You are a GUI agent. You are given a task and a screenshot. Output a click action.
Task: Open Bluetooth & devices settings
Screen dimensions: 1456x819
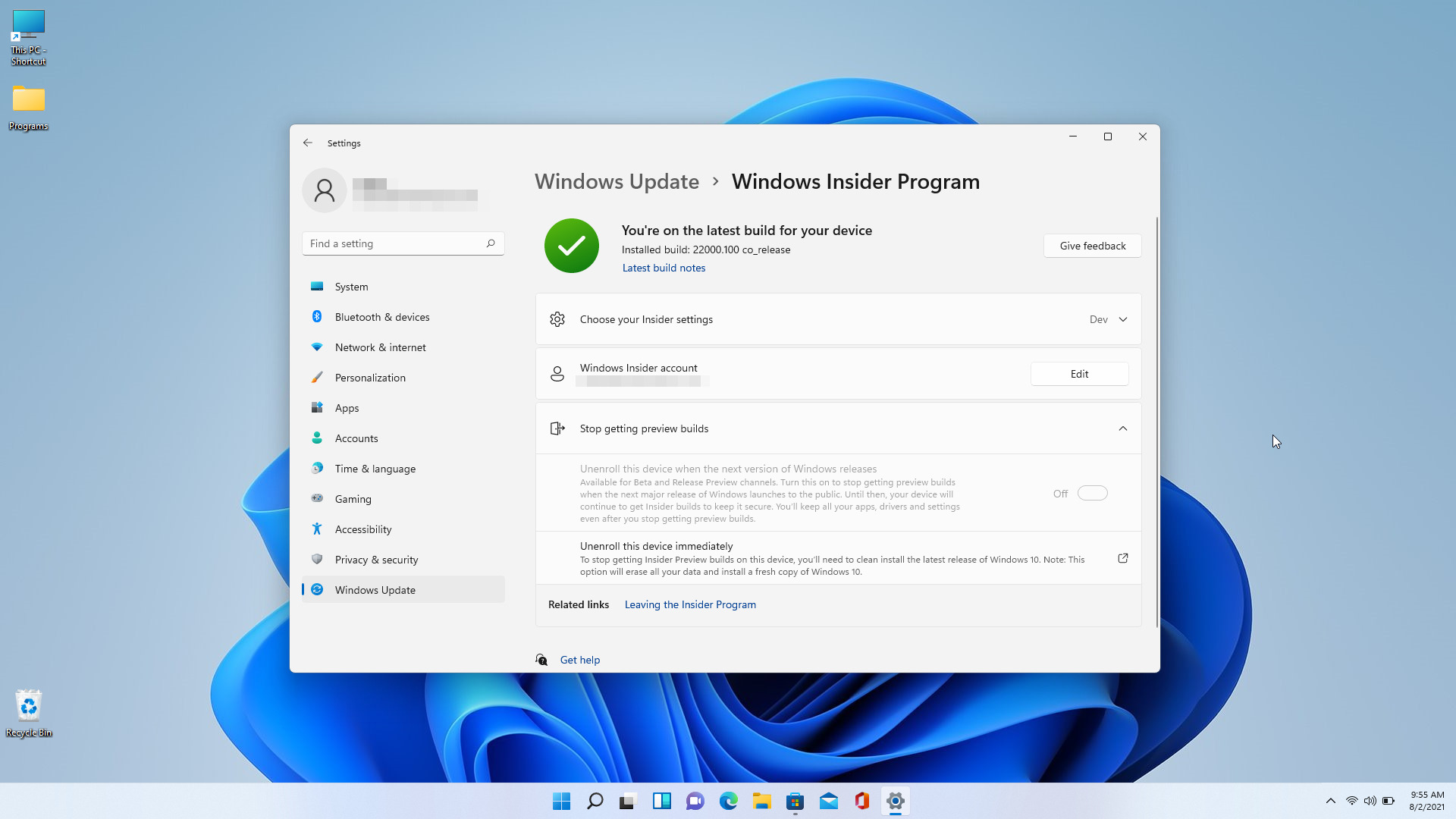[x=403, y=317]
